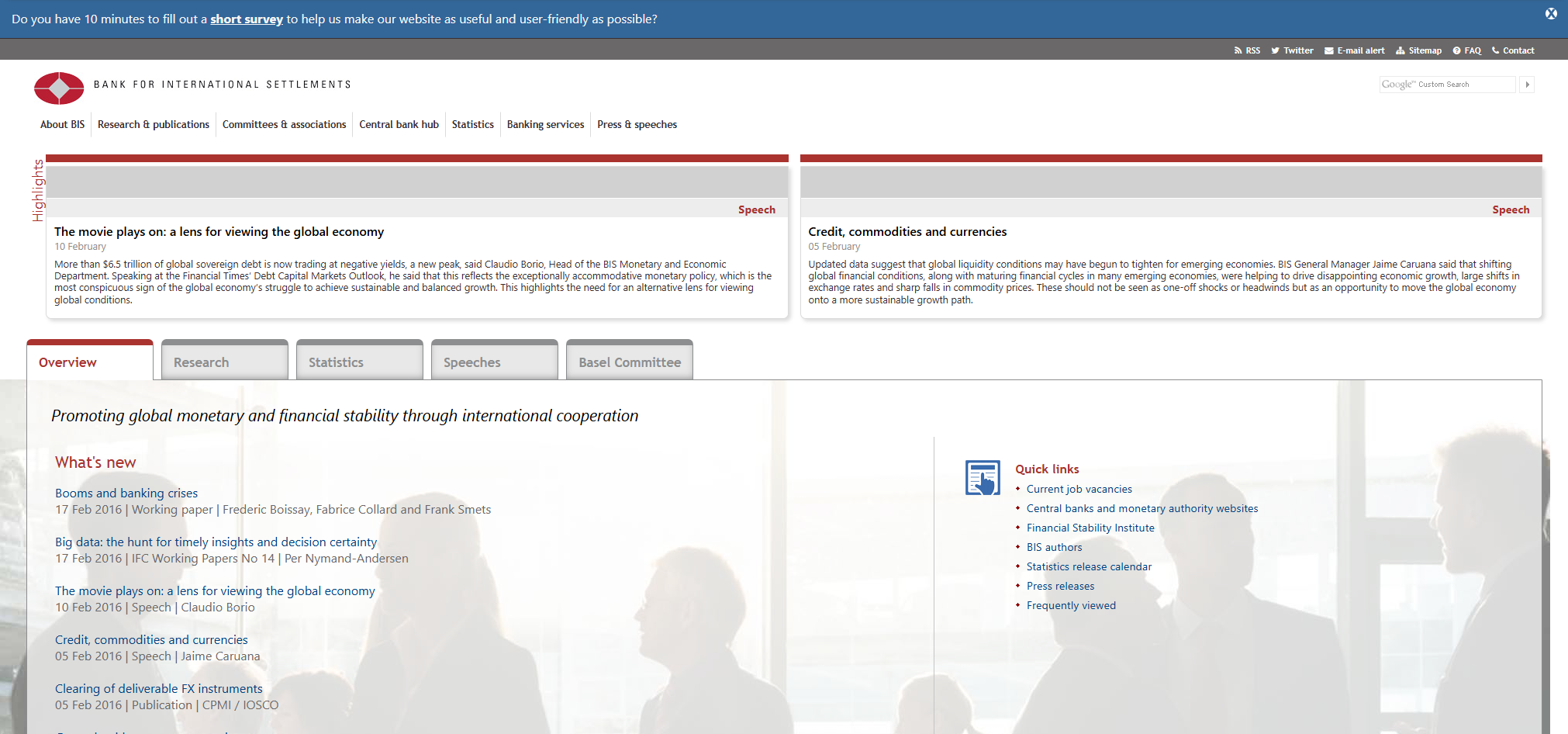
Task: Open Financial Stability Institute link
Action: click(x=1090, y=528)
